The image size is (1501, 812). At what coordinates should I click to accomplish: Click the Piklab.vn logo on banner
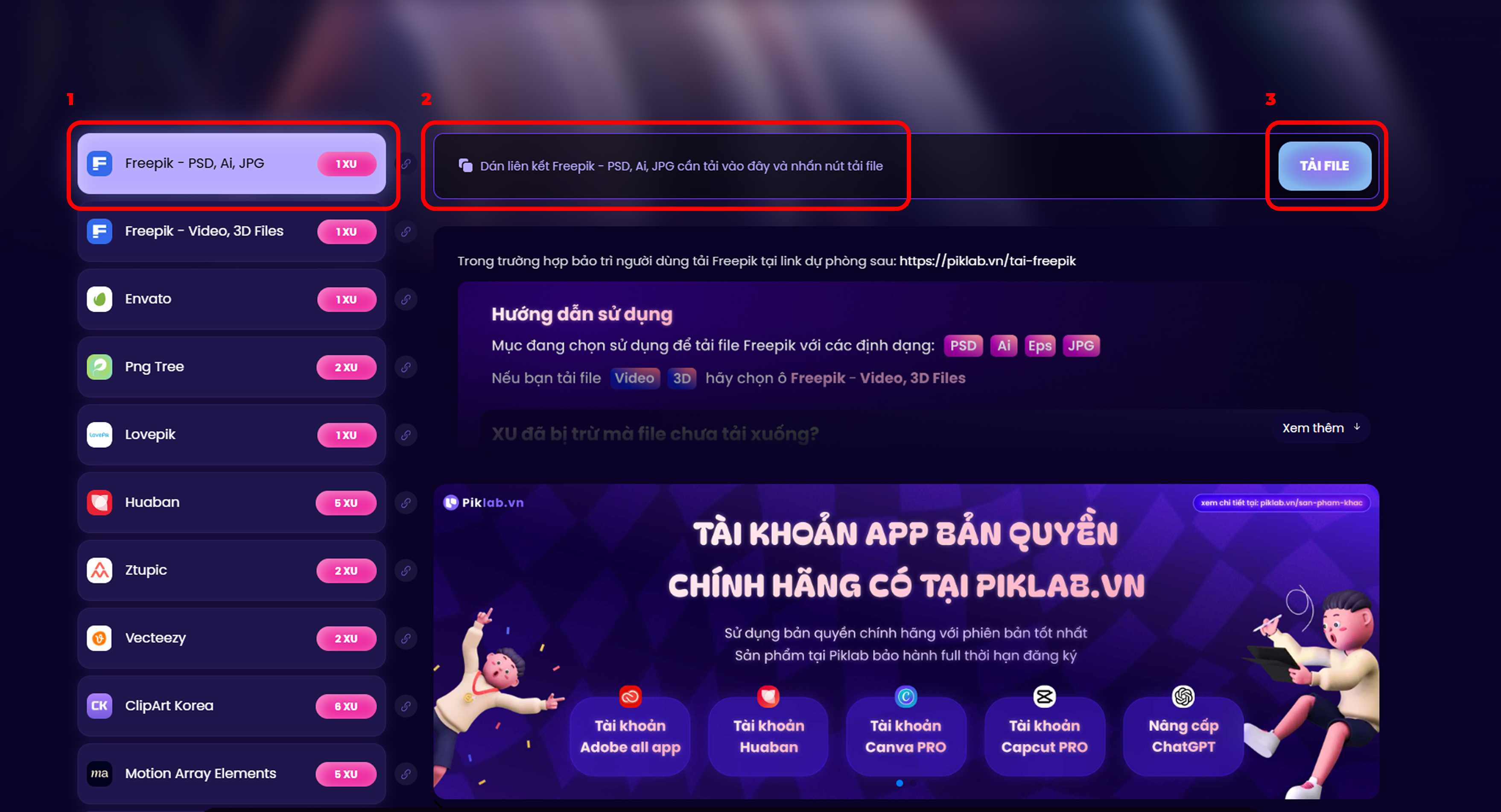point(484,502)
